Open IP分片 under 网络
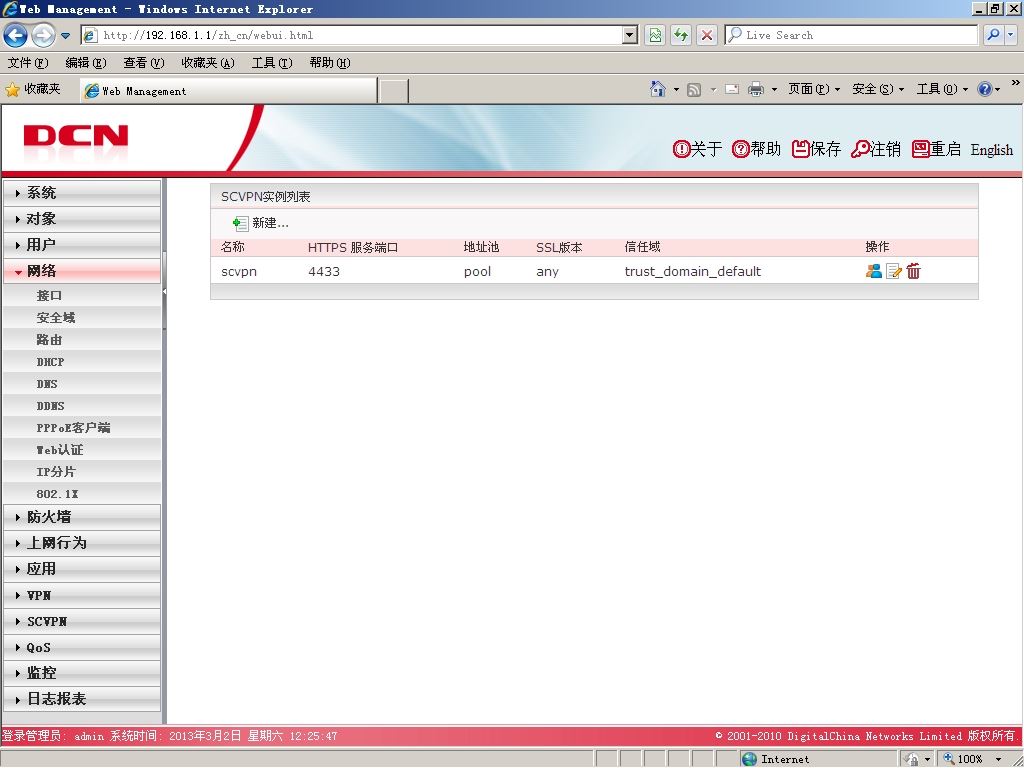The image size is (1024, 768). click(82, 472)
